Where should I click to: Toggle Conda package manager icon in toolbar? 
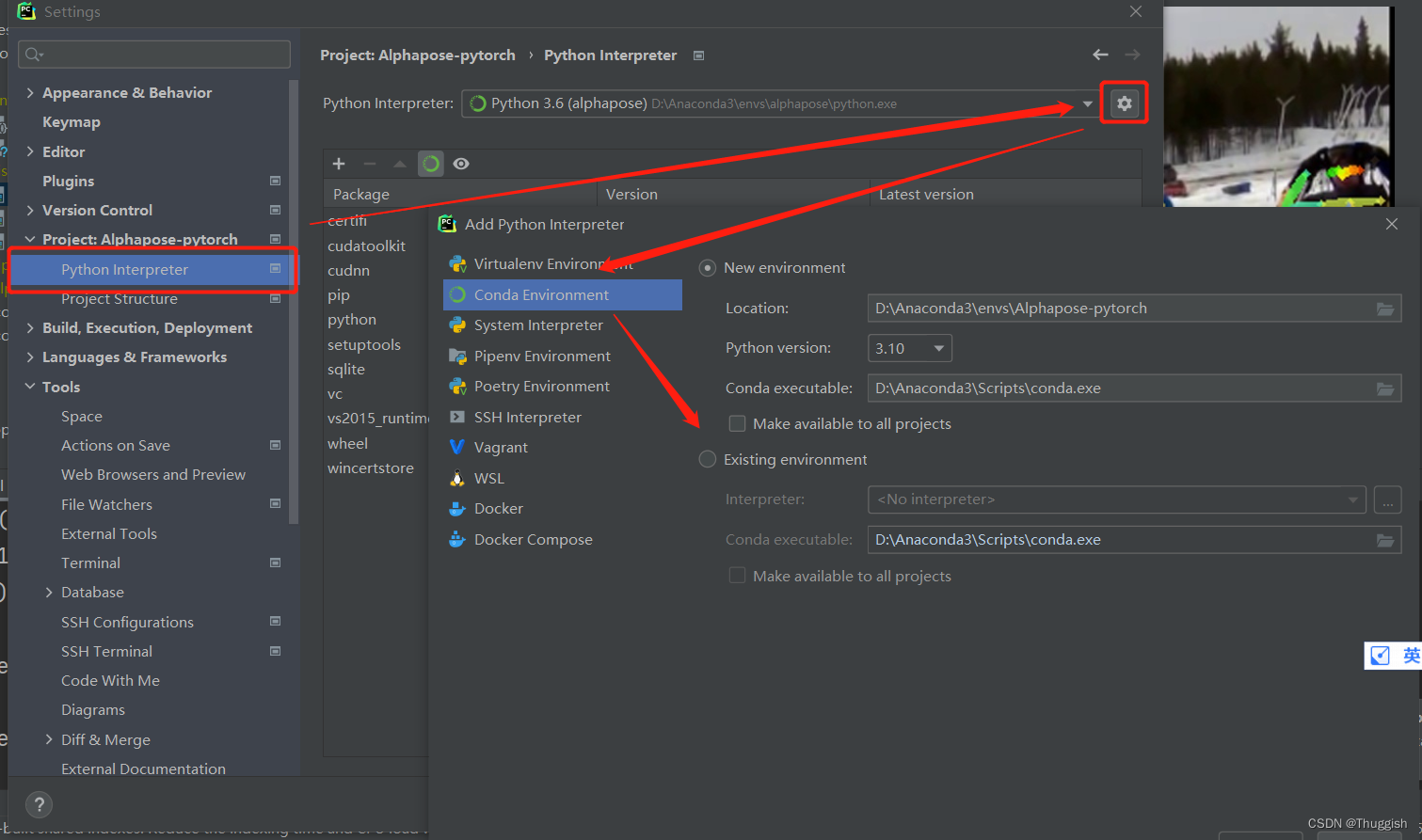[x=431, y=164]
